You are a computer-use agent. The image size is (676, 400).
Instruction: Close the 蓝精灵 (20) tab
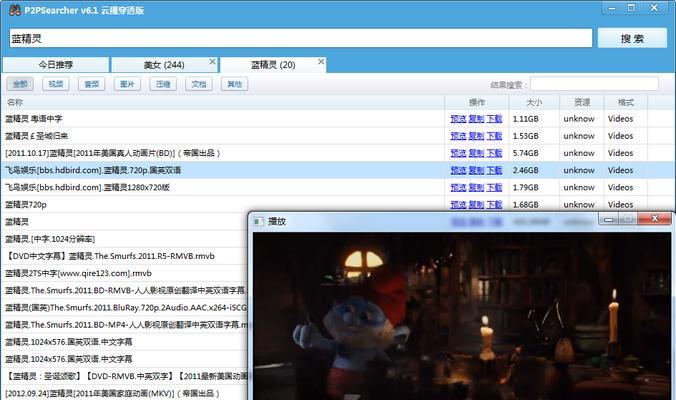[321, 62]
